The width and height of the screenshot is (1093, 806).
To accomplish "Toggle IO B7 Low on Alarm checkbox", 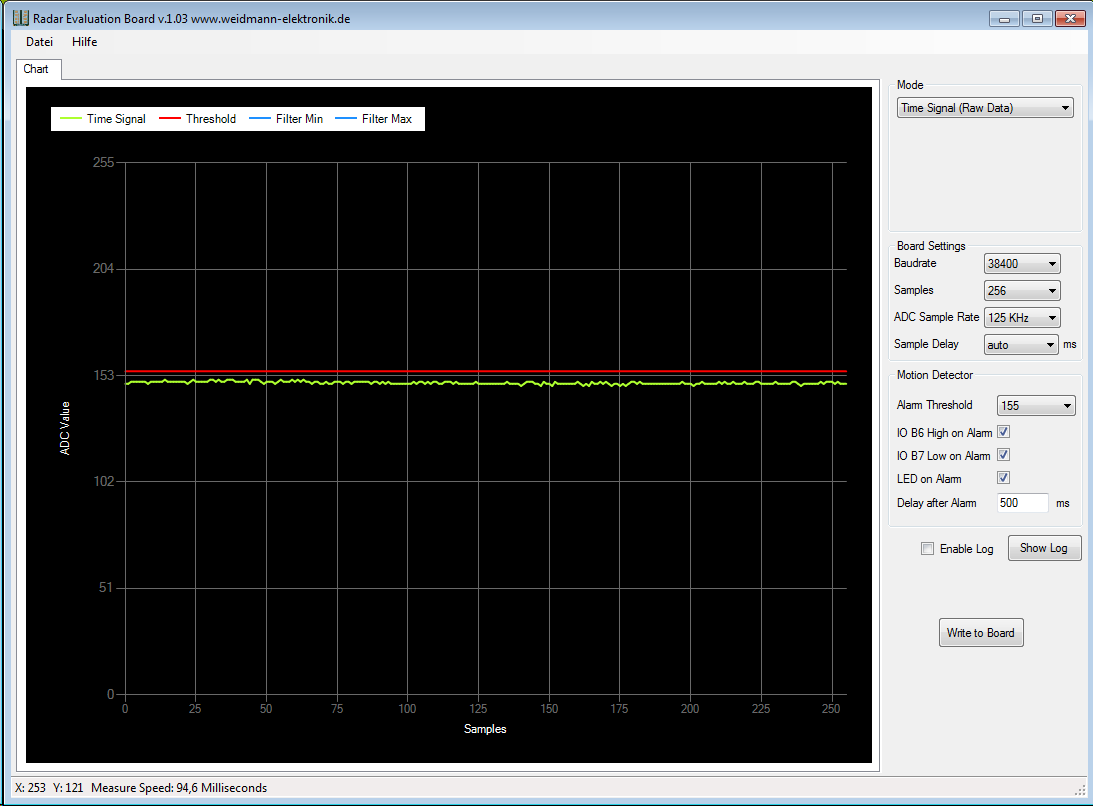I will [x=1004, y=455].
